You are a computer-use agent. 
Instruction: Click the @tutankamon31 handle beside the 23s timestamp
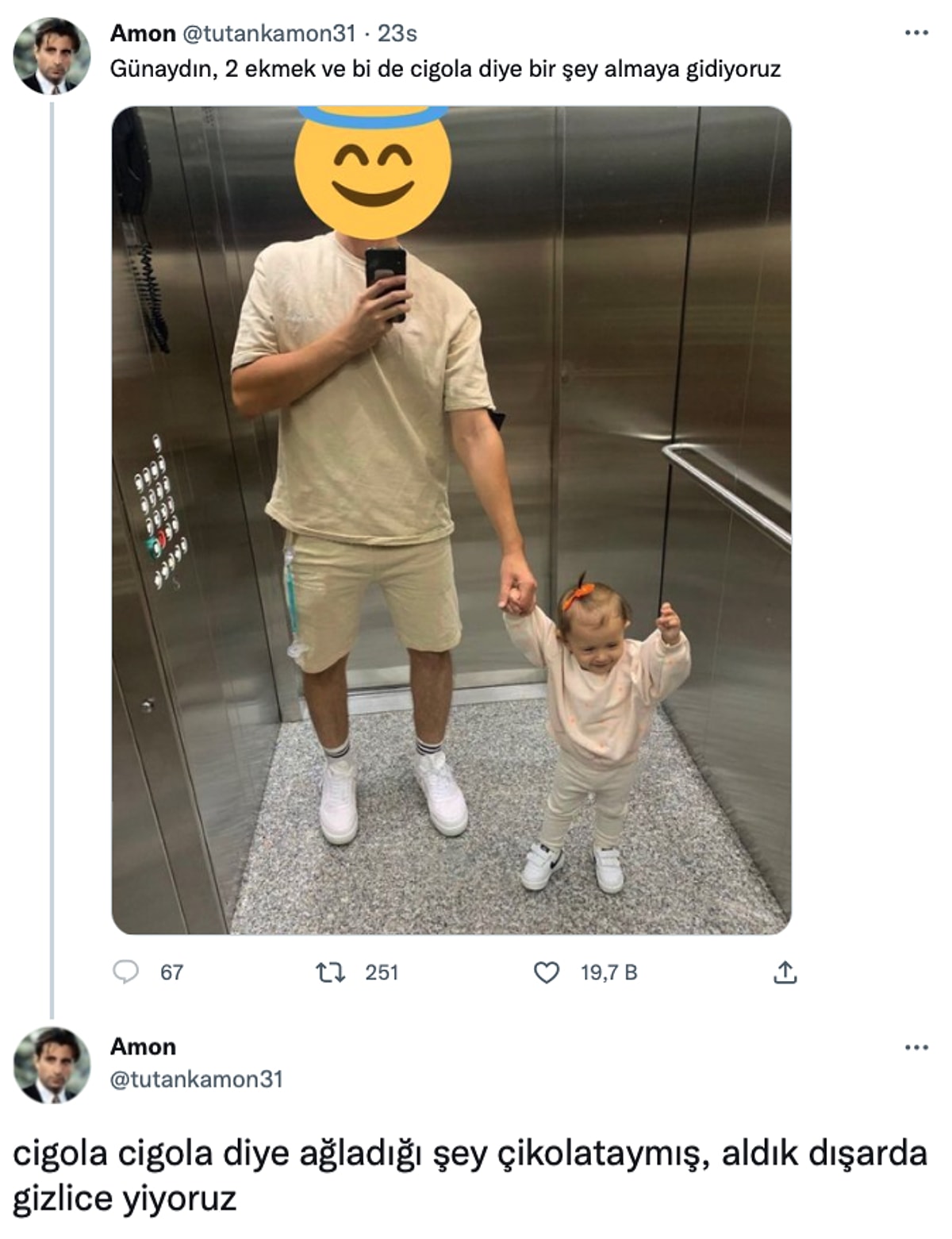click(270, 33)
